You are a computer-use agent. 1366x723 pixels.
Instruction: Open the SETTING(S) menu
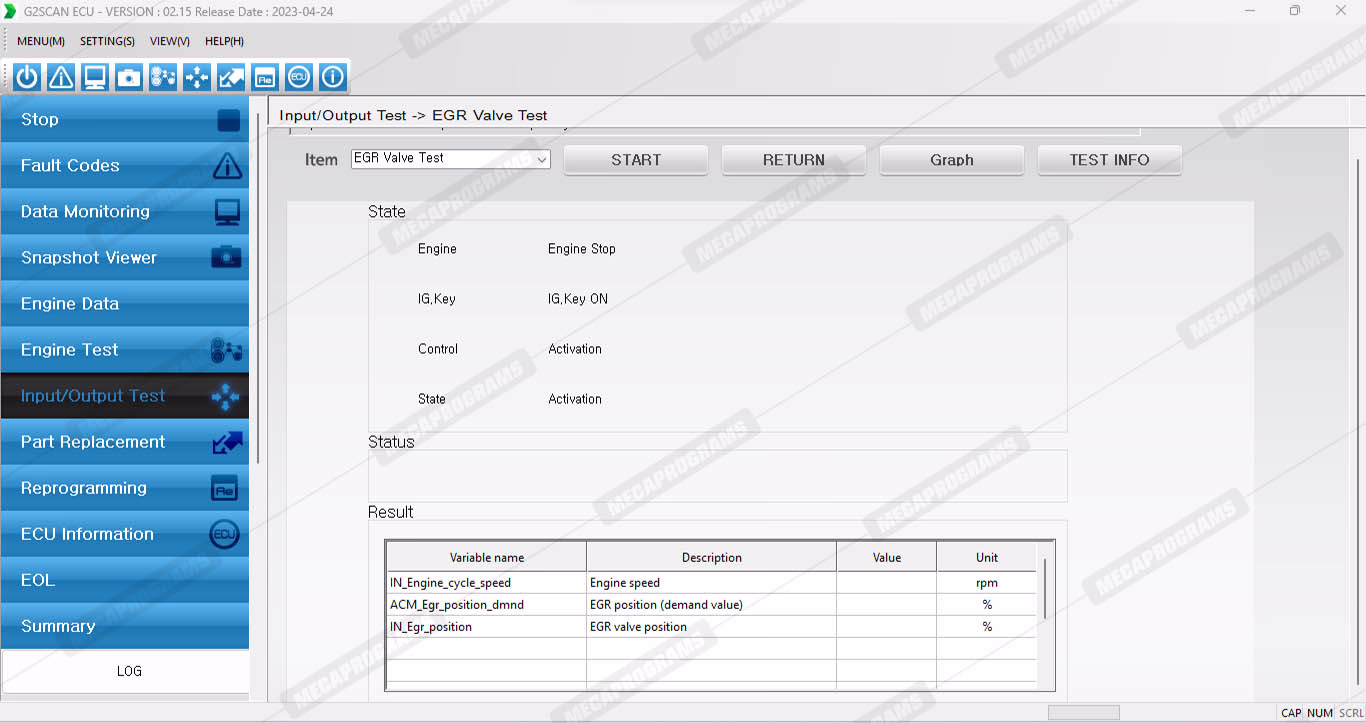click(x=107, y=41)
